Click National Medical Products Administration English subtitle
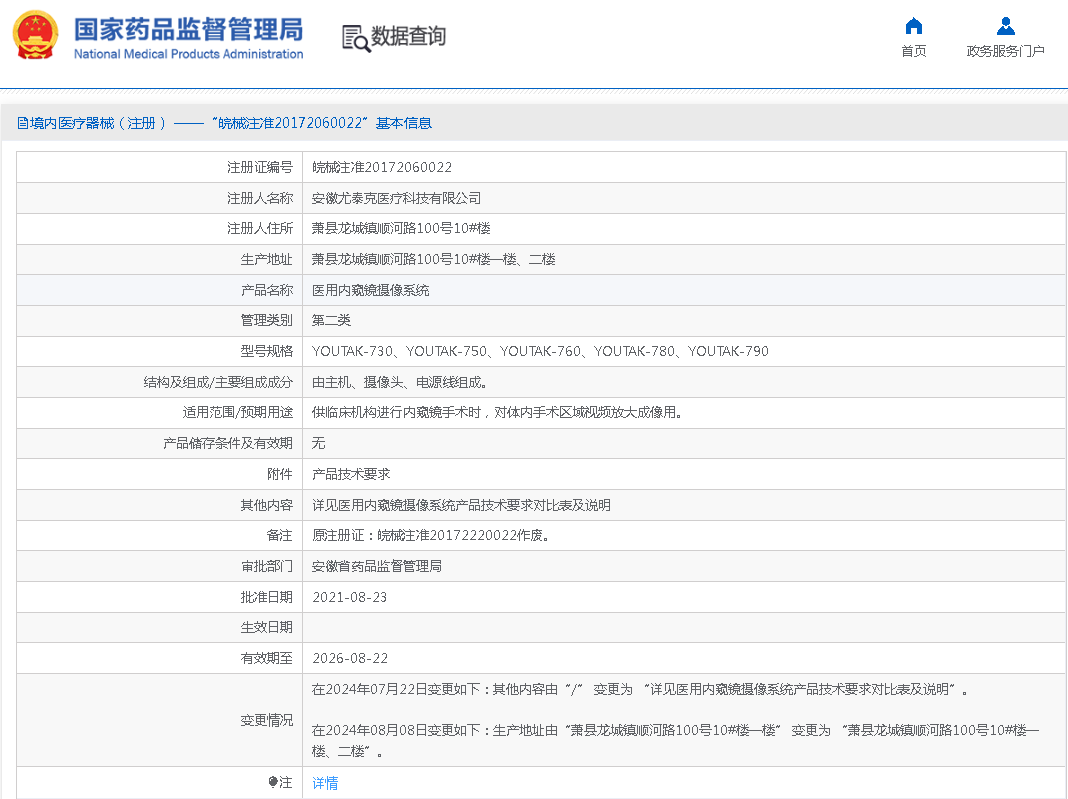 188,54
